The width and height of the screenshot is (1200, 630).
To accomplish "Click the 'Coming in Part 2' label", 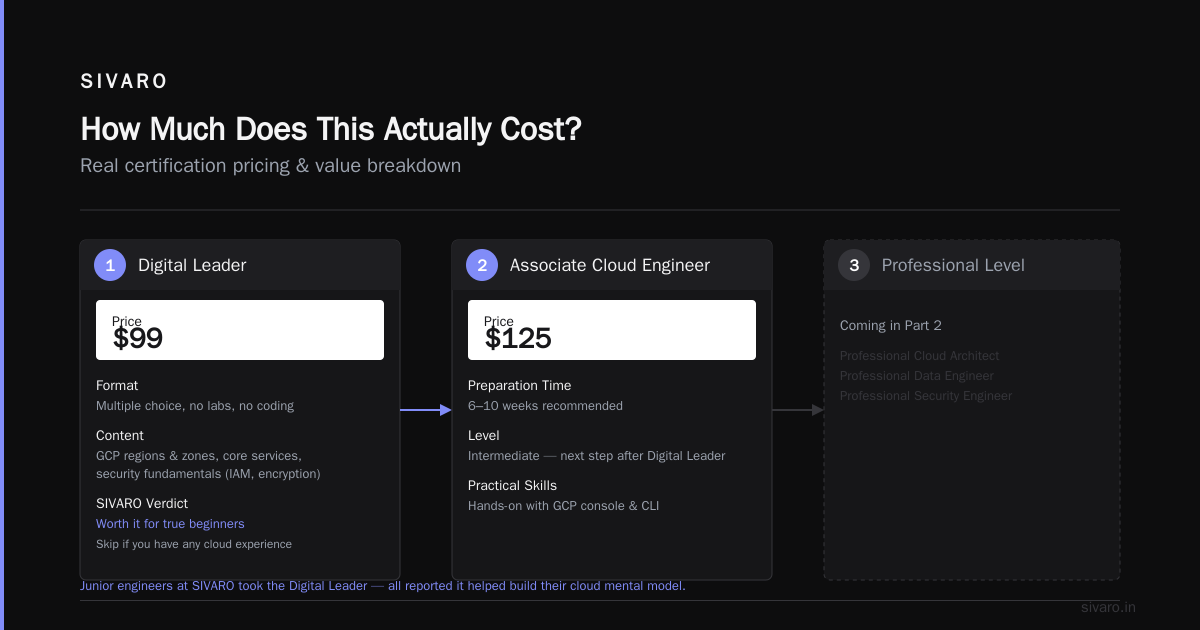I will 891,325.
